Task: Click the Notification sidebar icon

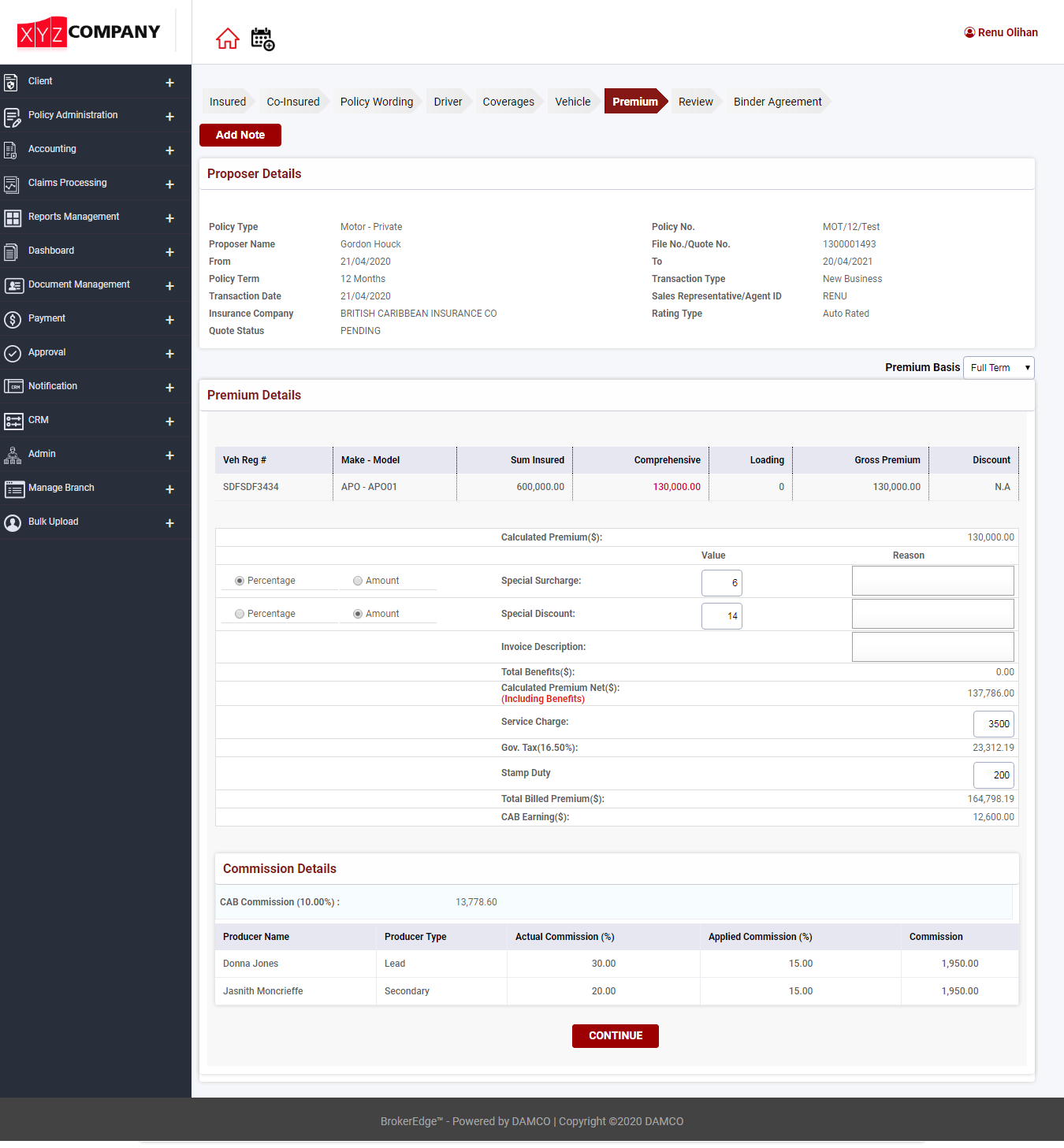Action: coord(13,387)
